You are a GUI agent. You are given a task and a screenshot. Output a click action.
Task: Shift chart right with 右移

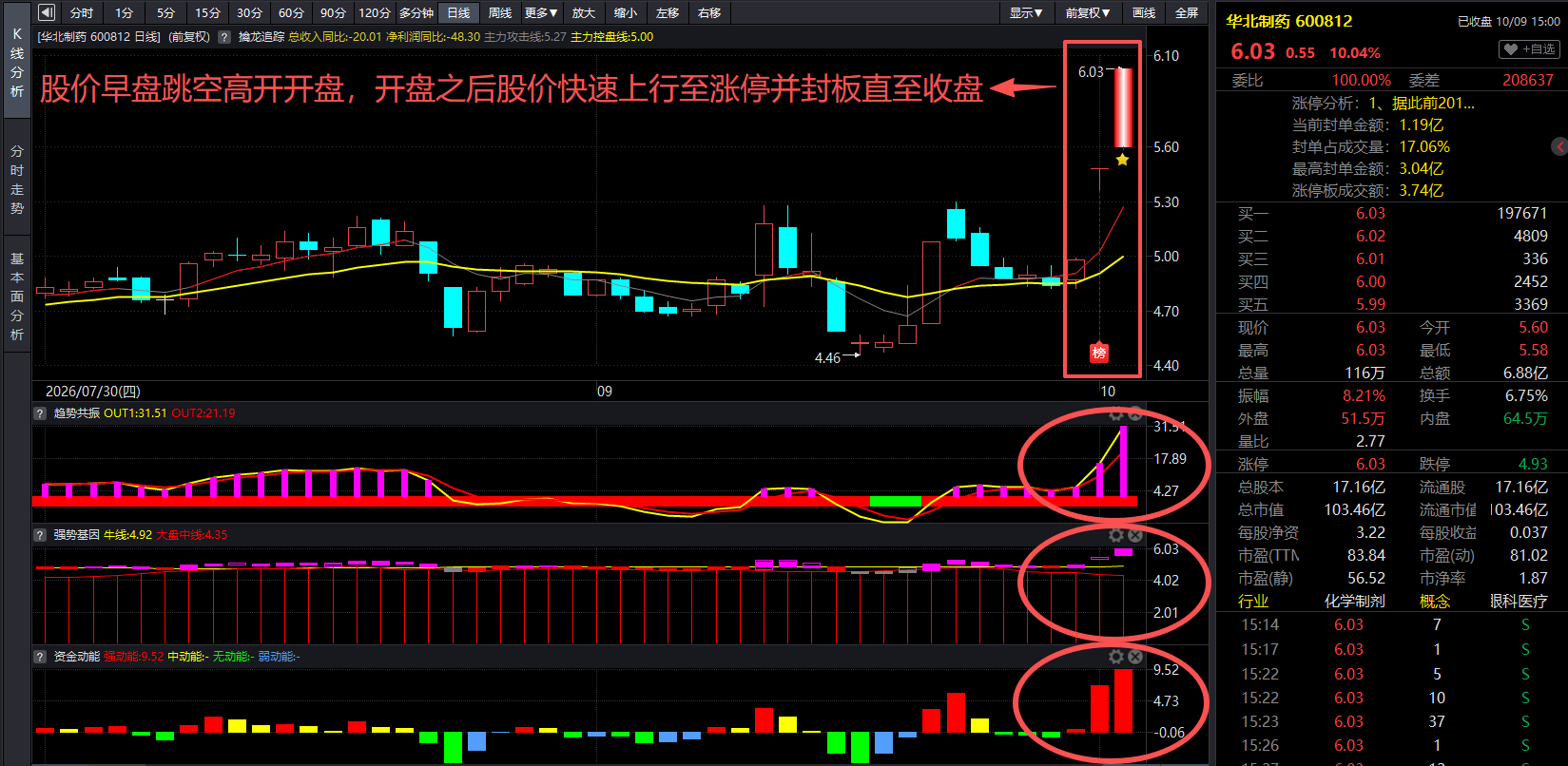click(x=709, y=12)
